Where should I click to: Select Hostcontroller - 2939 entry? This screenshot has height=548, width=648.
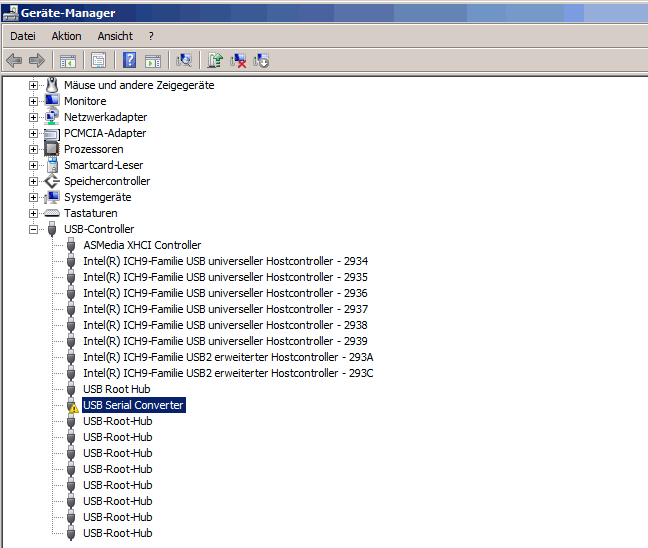(226, 341)
